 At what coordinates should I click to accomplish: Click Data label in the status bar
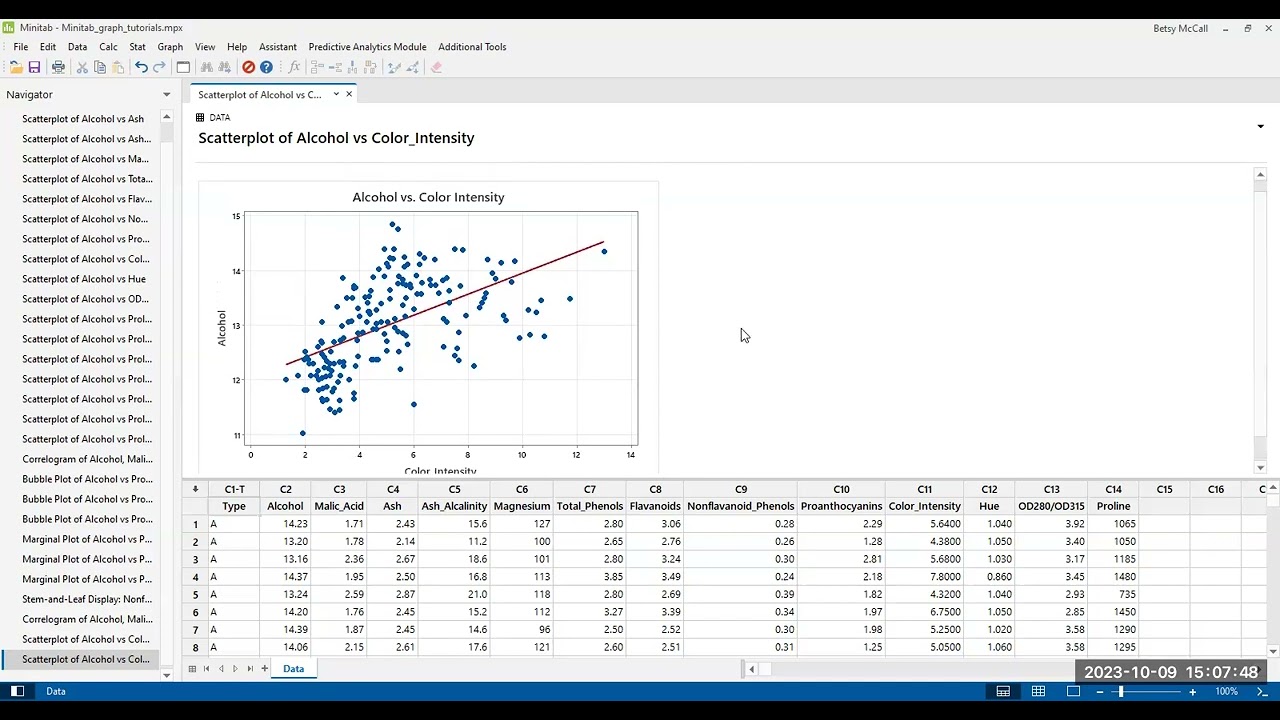point(56,691)
